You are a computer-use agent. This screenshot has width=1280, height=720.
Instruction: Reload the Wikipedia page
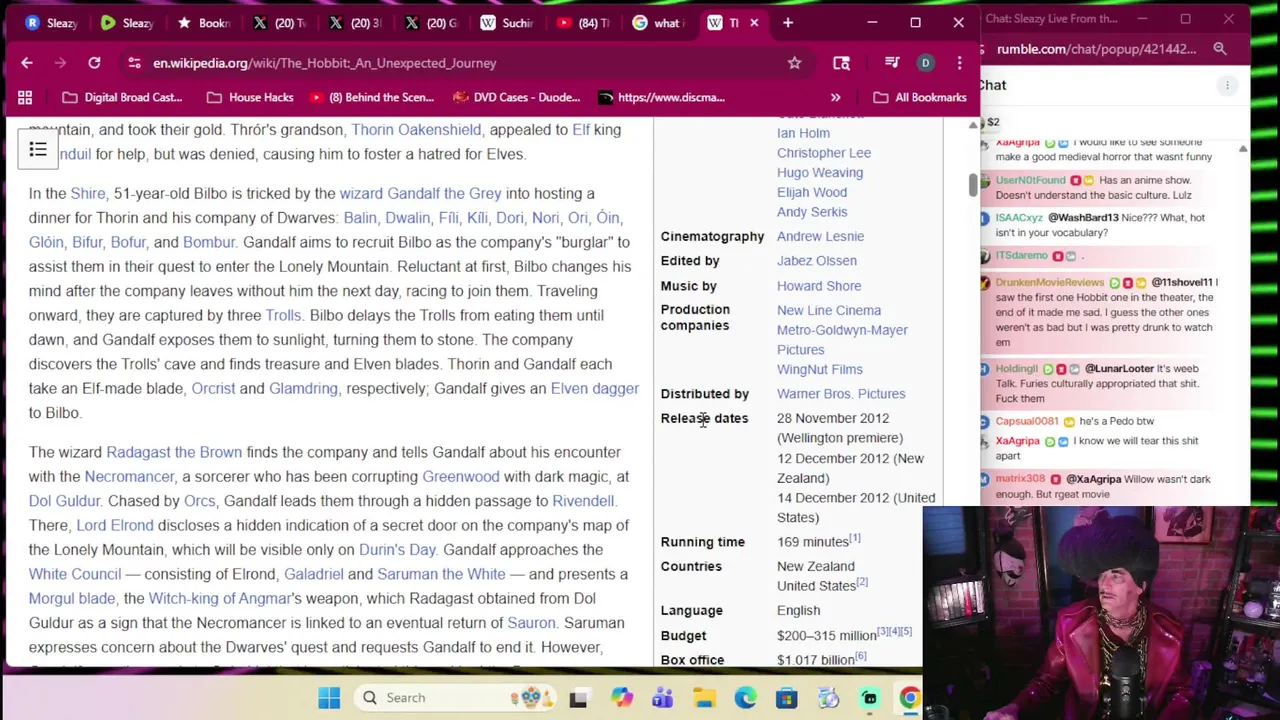94,63
